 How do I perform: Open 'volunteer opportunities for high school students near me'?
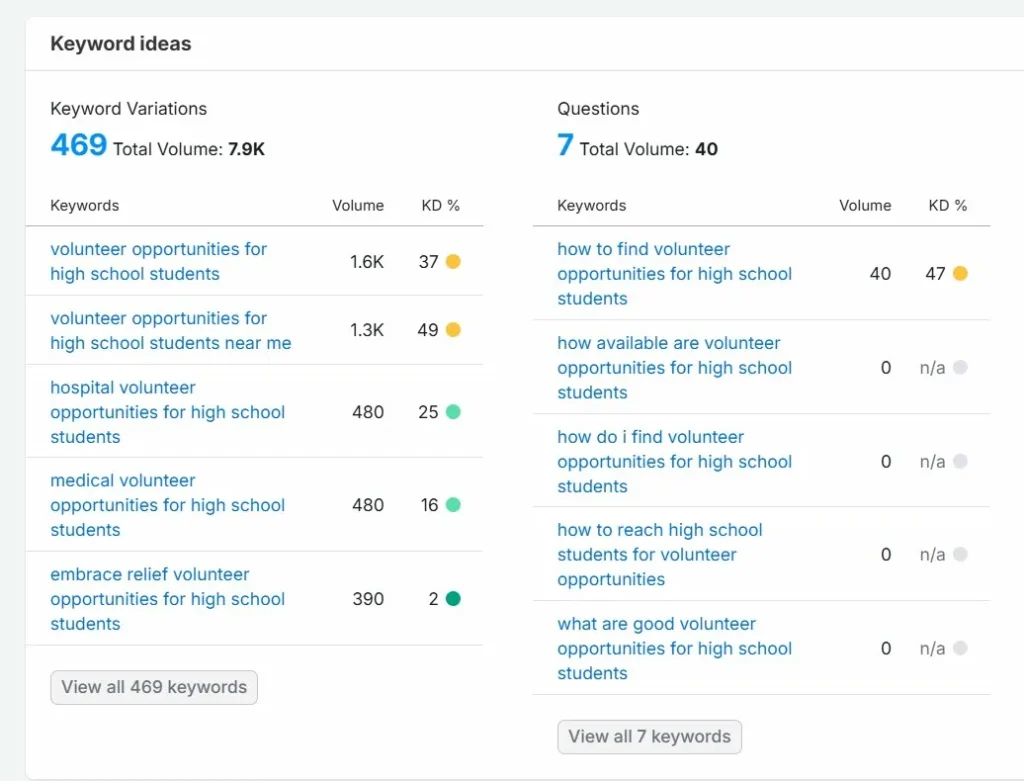click(171, 330)
